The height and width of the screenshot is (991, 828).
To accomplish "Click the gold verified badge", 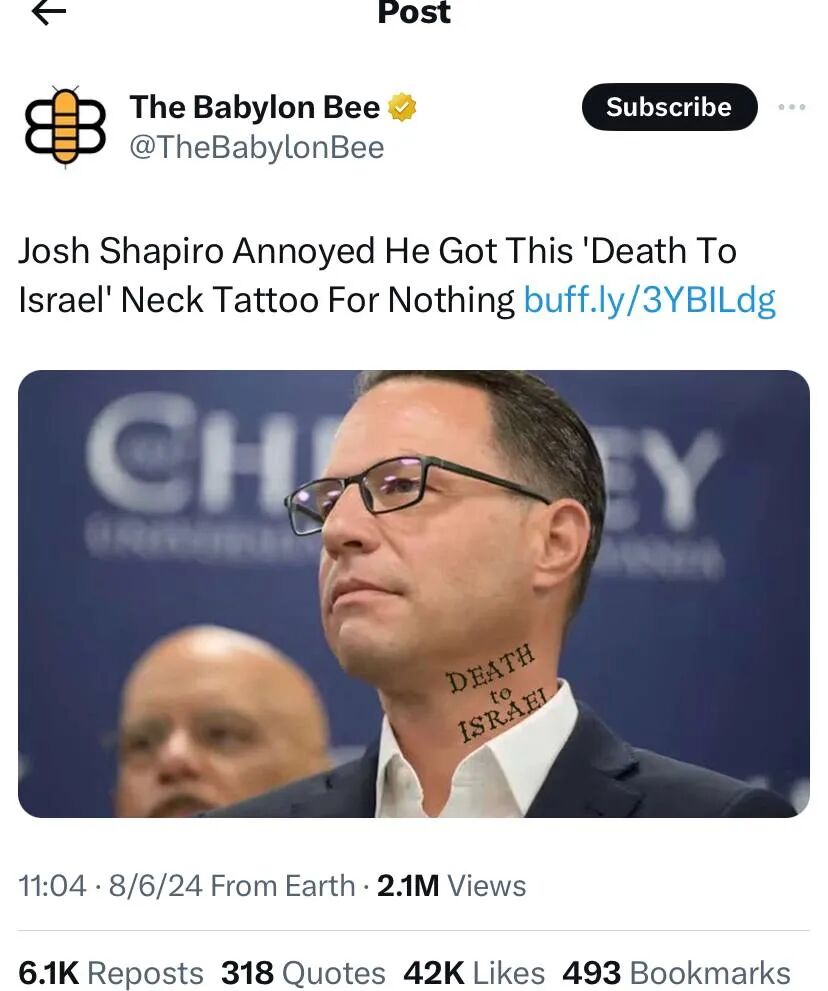I will [x=402, y=107].
